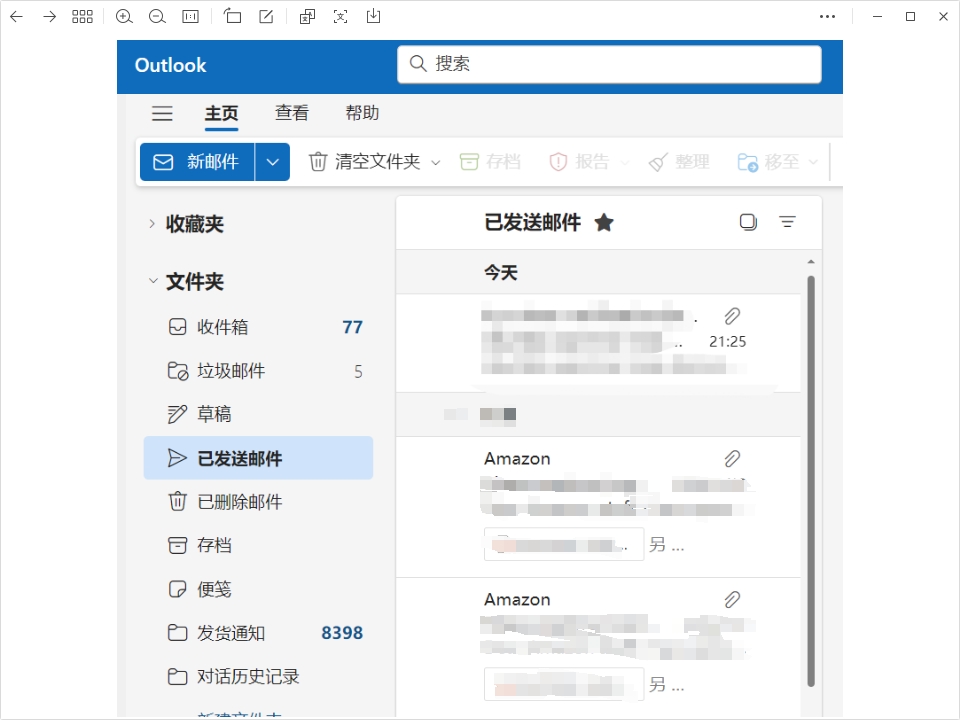Viewport: 960px width, 720px height.
Task: Click the 报告 report toolbar button
Action: (x=579, y=162)
